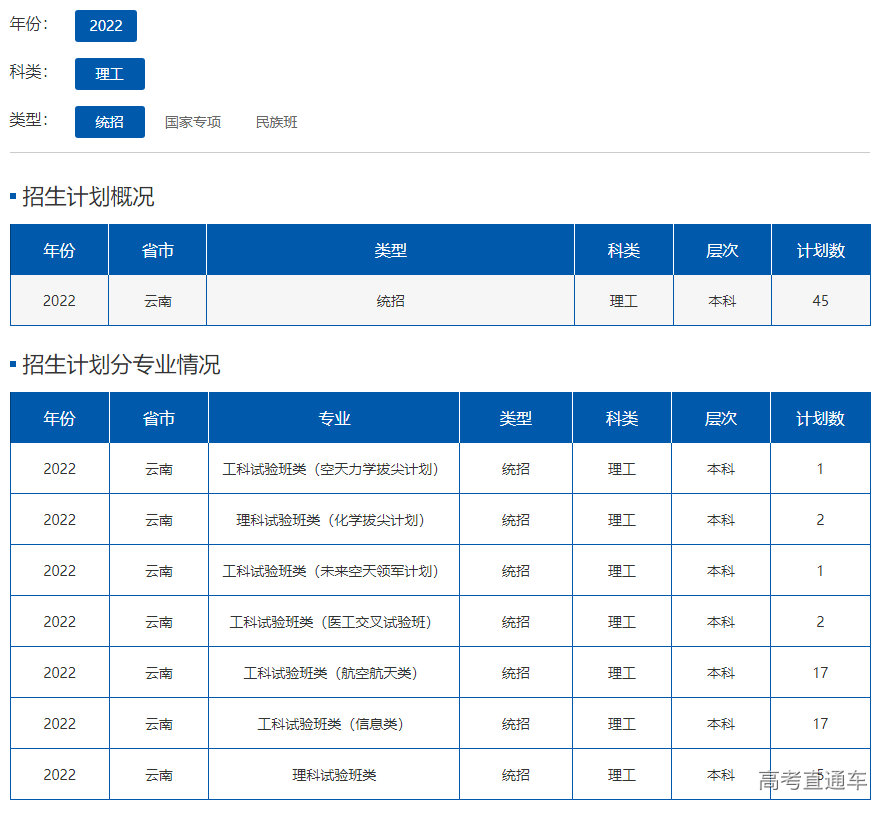Click the 工科试验班类（医工交叉试验班）entry
Image resolution: width=896 pixels, height=820 pixels.
point(333,620)
